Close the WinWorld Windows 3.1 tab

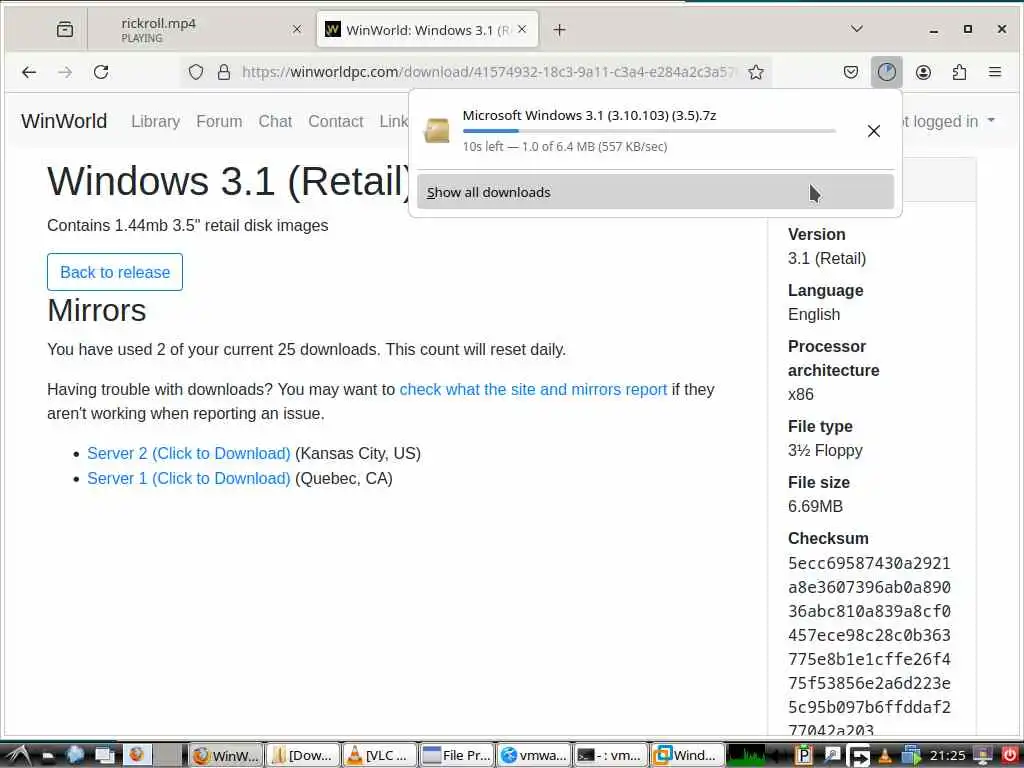point(522,29)
